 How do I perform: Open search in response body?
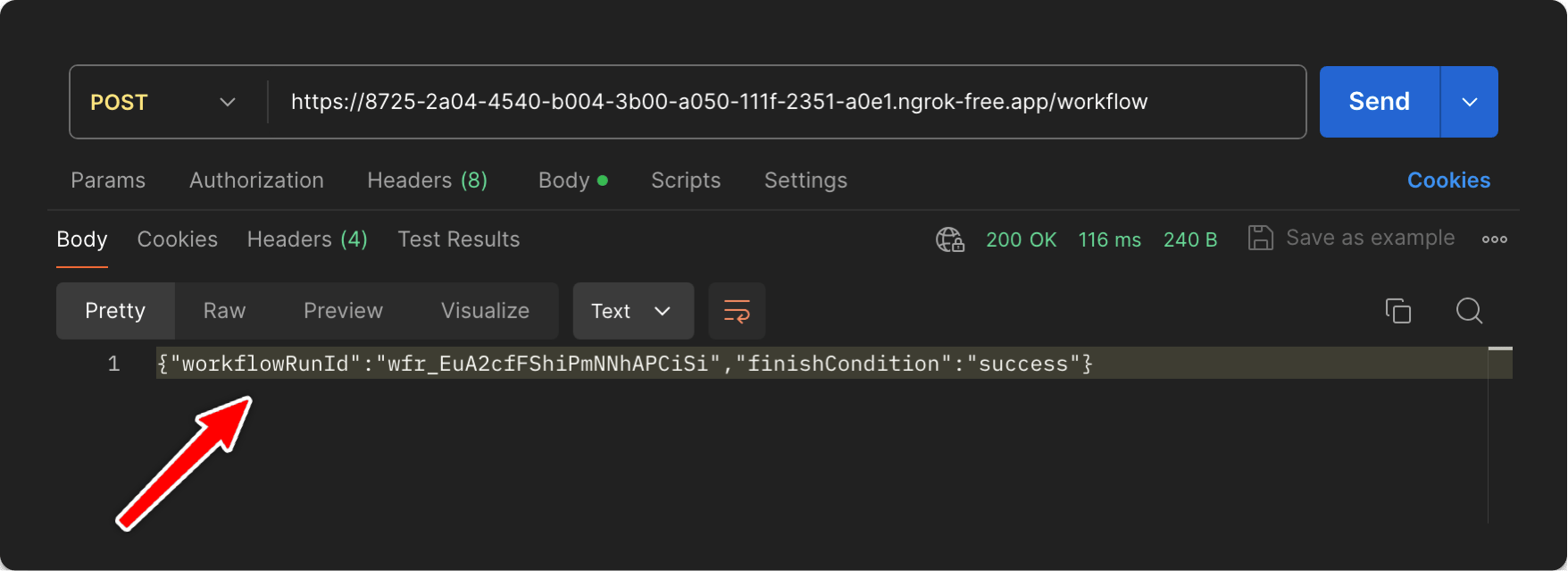tap(1469, 311)
